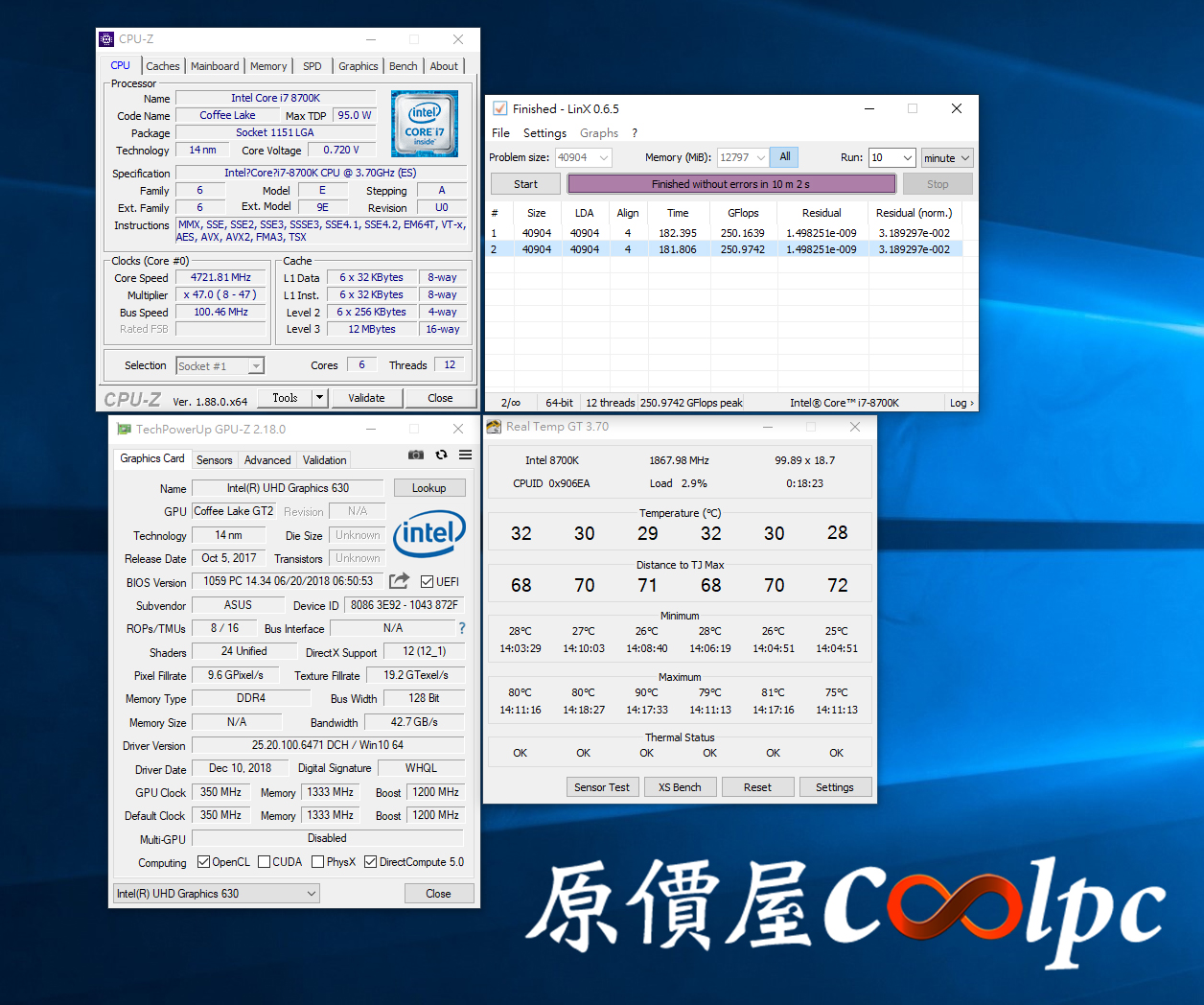The image size is (1204, 1005).
Task: Toggle the UEFI checkbox in GPU-Z
Action: click(x=427, y=582)
